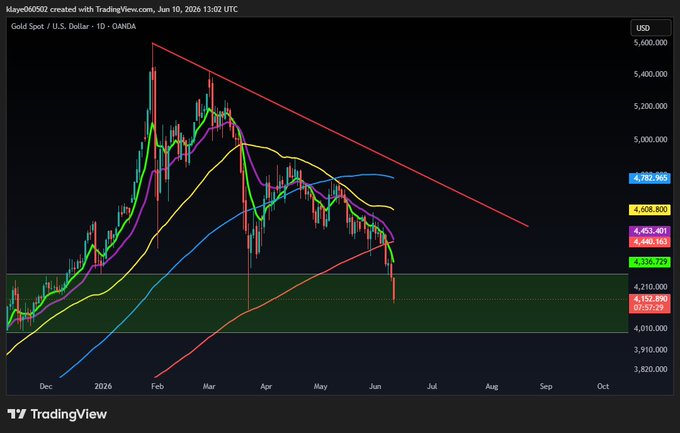The height and width of the screenshot is (433, 680).
Task: Click the 3,910.000 axis value
Action: click(650, 350)
